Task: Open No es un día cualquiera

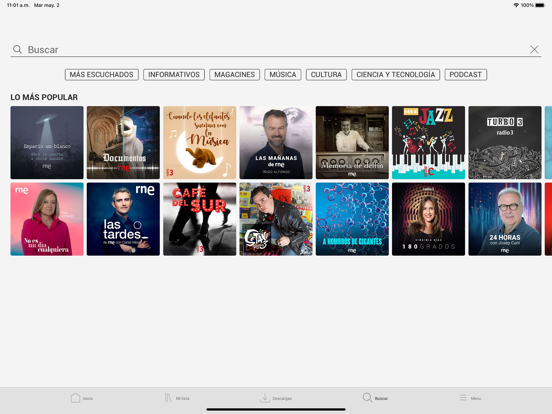Action: tap(47, 219)
